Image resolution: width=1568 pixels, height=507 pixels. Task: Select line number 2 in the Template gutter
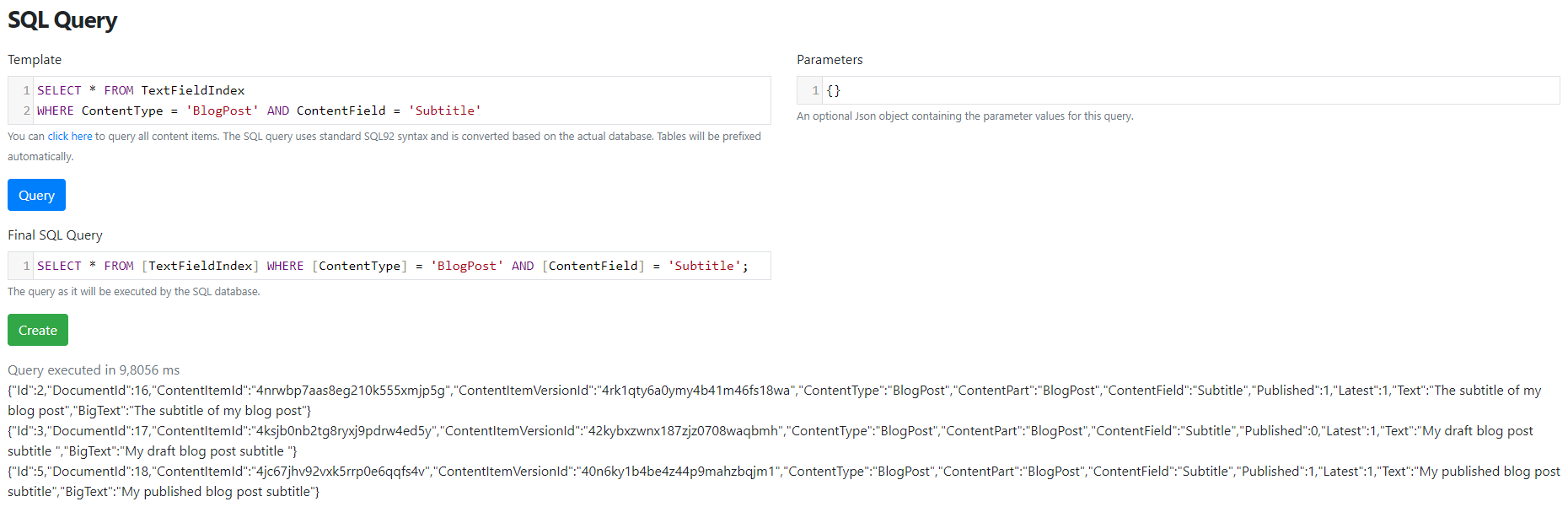[26, 111]
